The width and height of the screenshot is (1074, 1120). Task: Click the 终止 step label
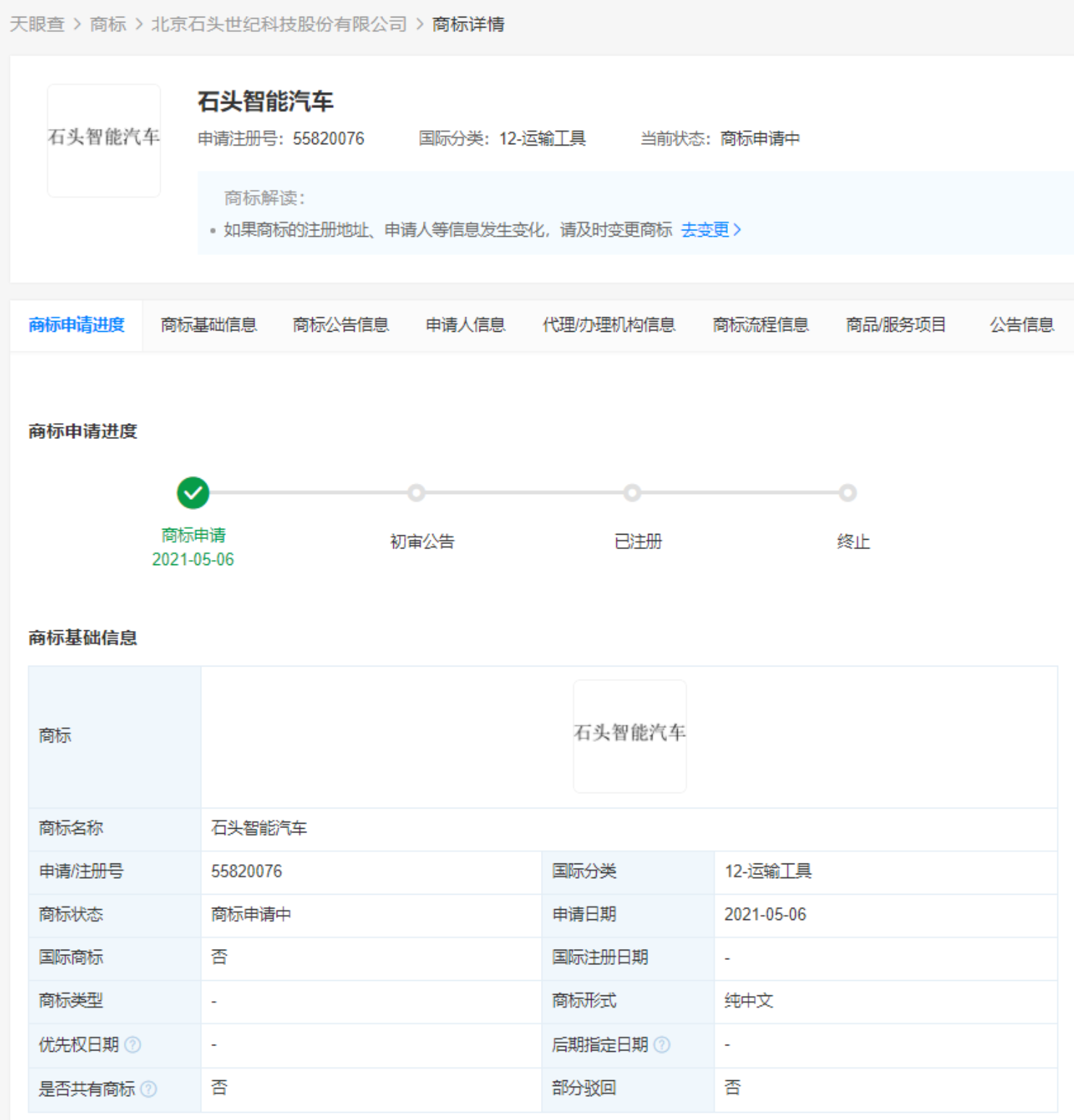[853, 541]
